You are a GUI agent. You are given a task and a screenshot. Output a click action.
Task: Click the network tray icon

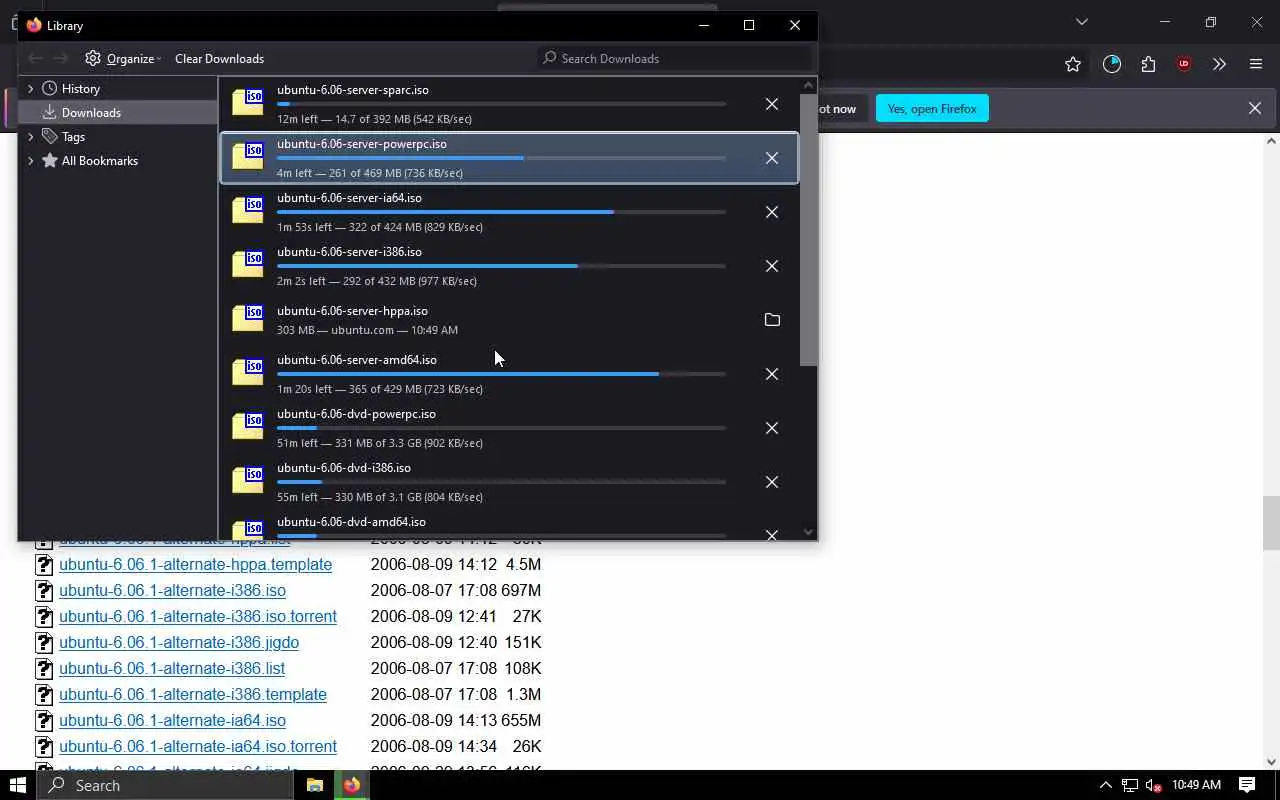coord(1130,785)
